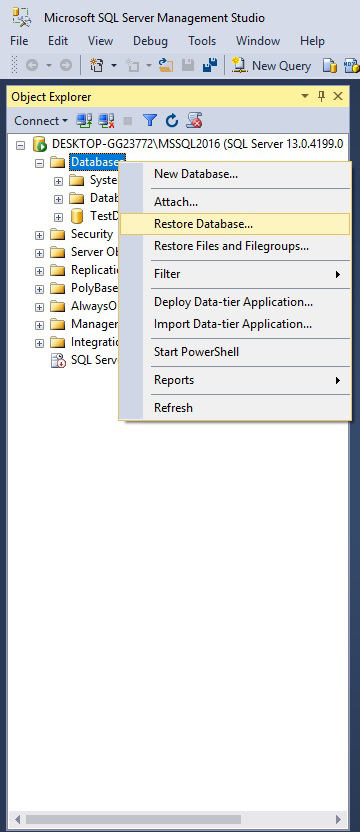This screenshot has height=832, width=360.
Task: Click the Stop Activity script icon
Action: pyautogui.click(x=194, y=121)
